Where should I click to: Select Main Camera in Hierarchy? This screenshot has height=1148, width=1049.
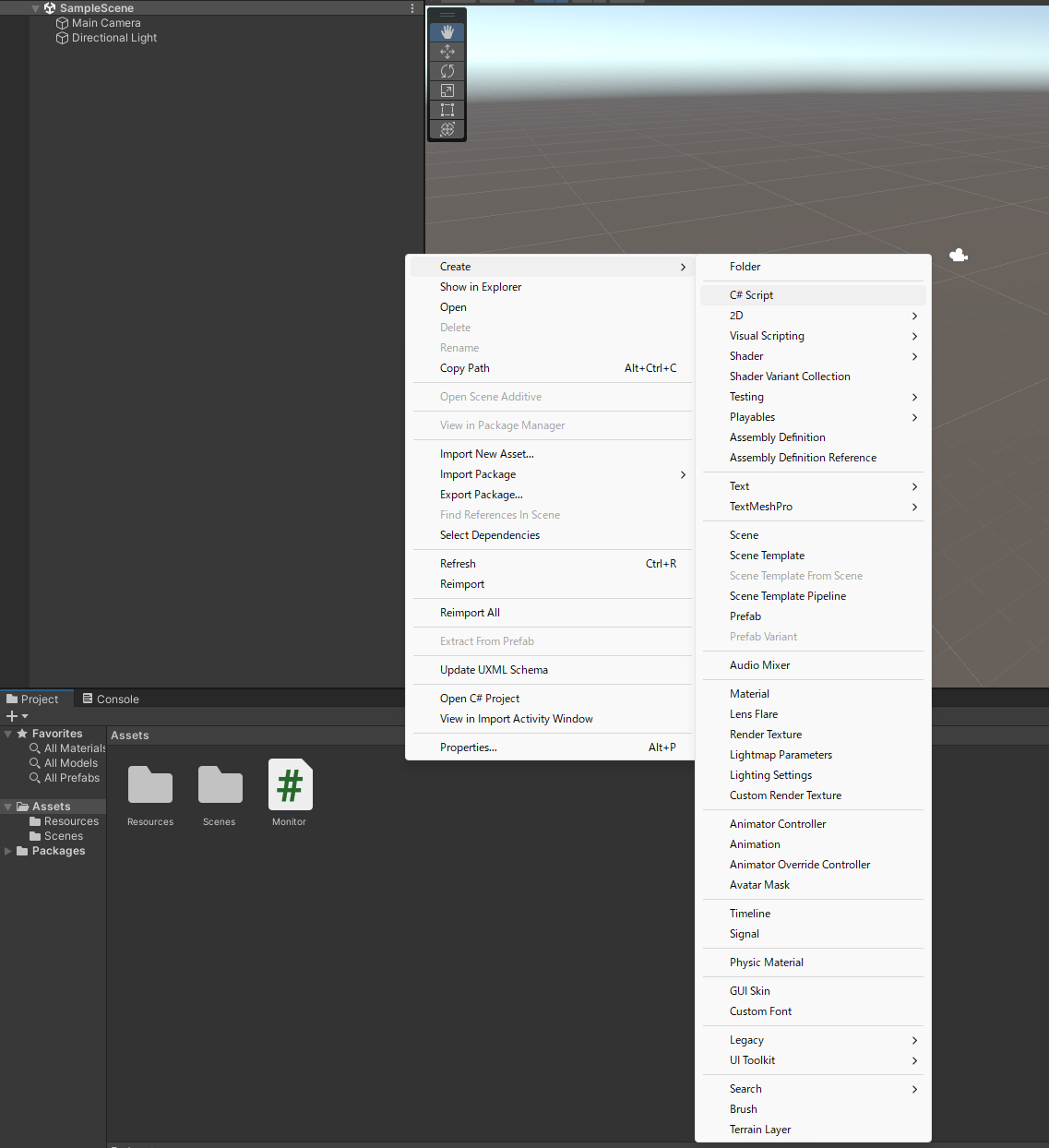(106, 23)
